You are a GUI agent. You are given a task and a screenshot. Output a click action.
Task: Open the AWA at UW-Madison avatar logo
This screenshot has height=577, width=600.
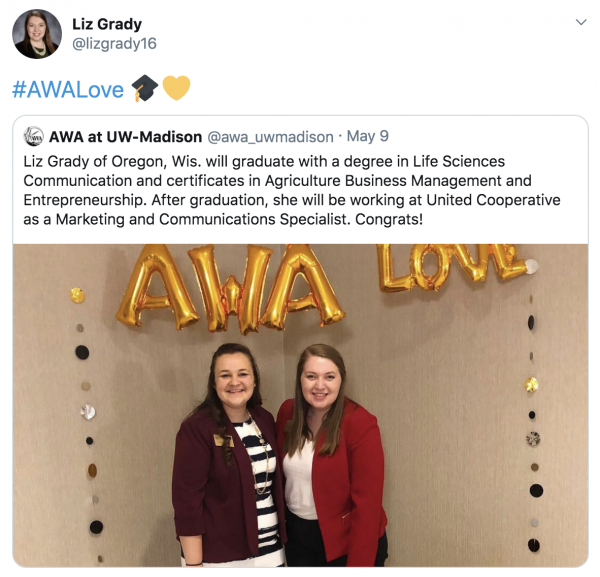34,137
